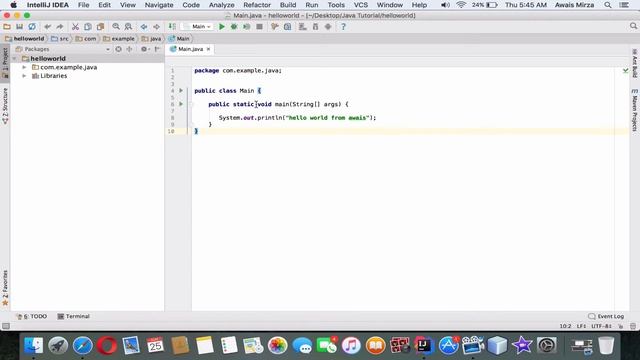Viewport: 640px width, 360px height.
Task: Toggle the Maven Projects tool window
Action: tap(634, 110)
